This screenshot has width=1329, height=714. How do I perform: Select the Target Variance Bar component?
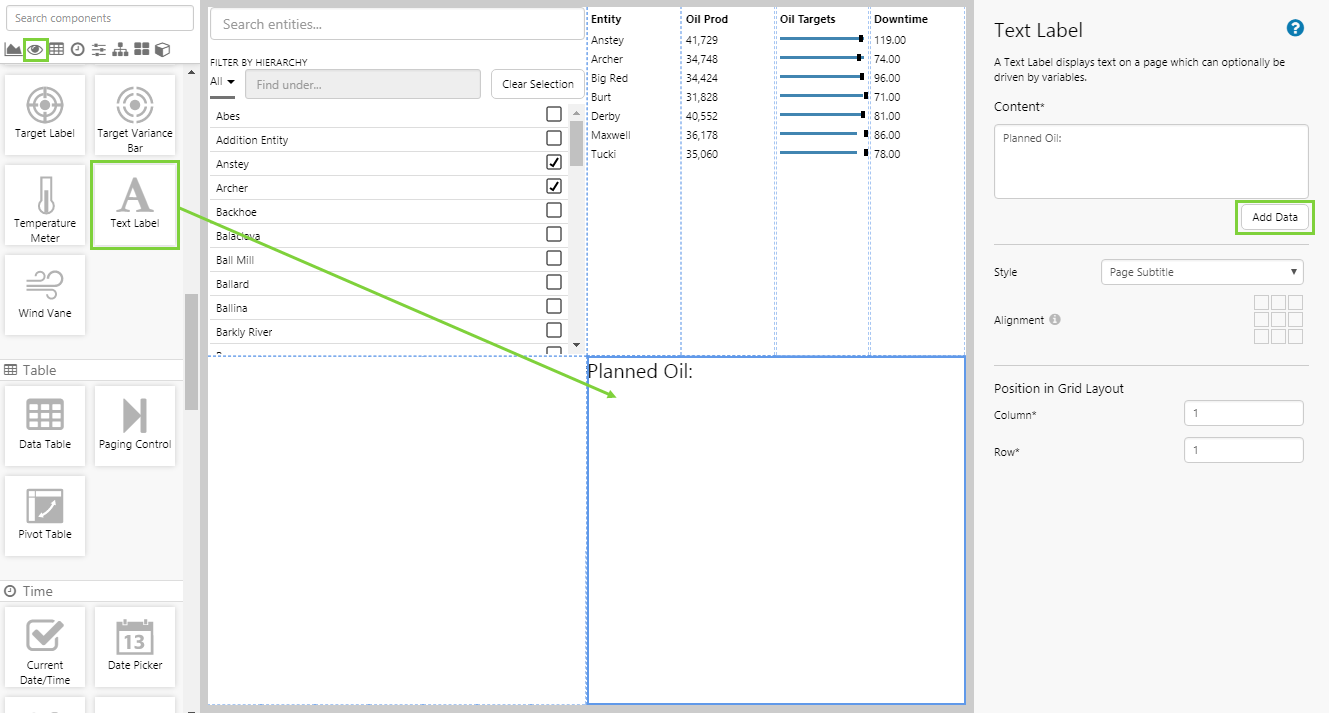pos(135,115)
